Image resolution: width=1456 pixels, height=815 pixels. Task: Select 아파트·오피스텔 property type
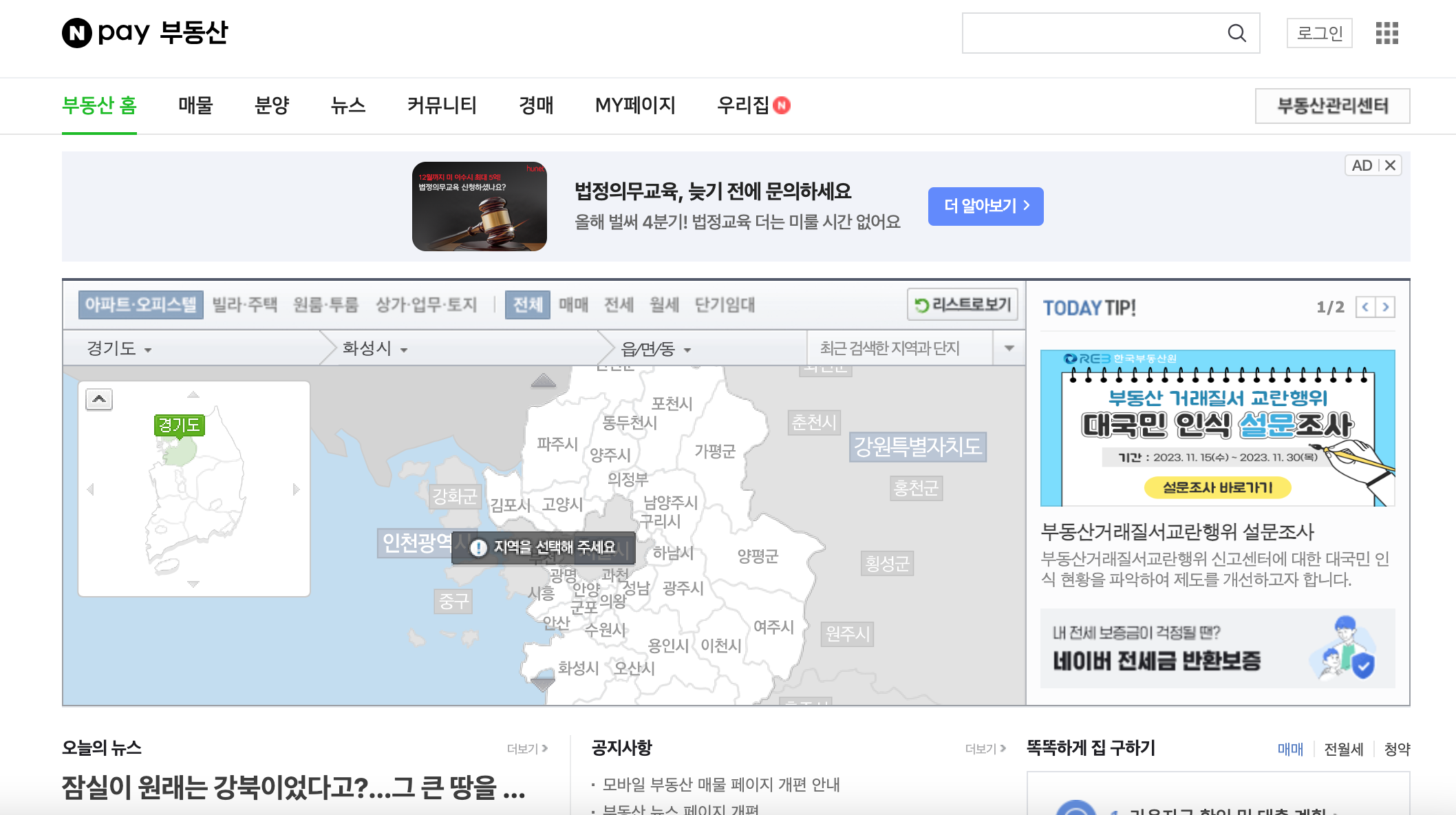(141, 304)
